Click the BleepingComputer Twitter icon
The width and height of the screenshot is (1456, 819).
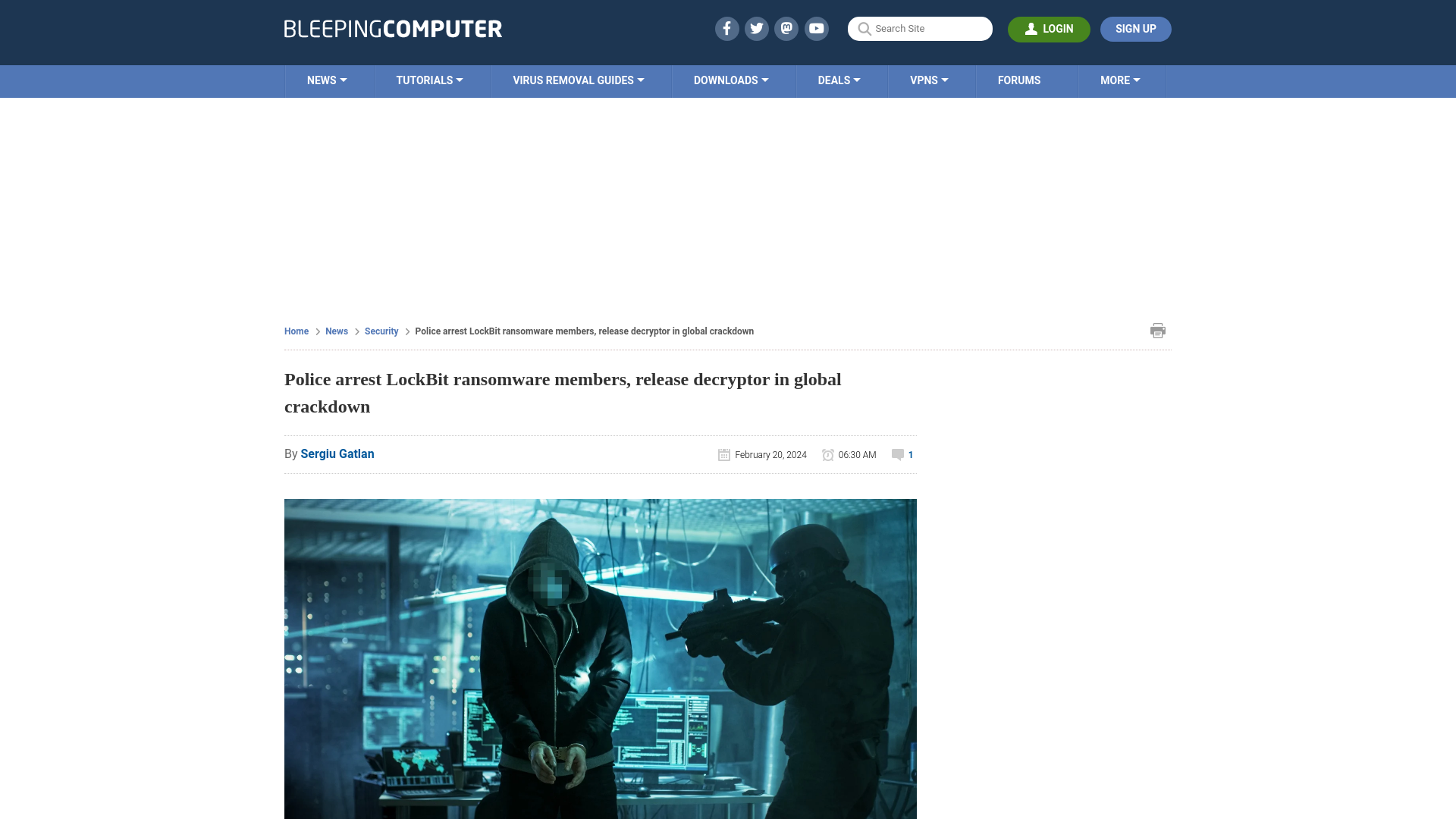756,28
